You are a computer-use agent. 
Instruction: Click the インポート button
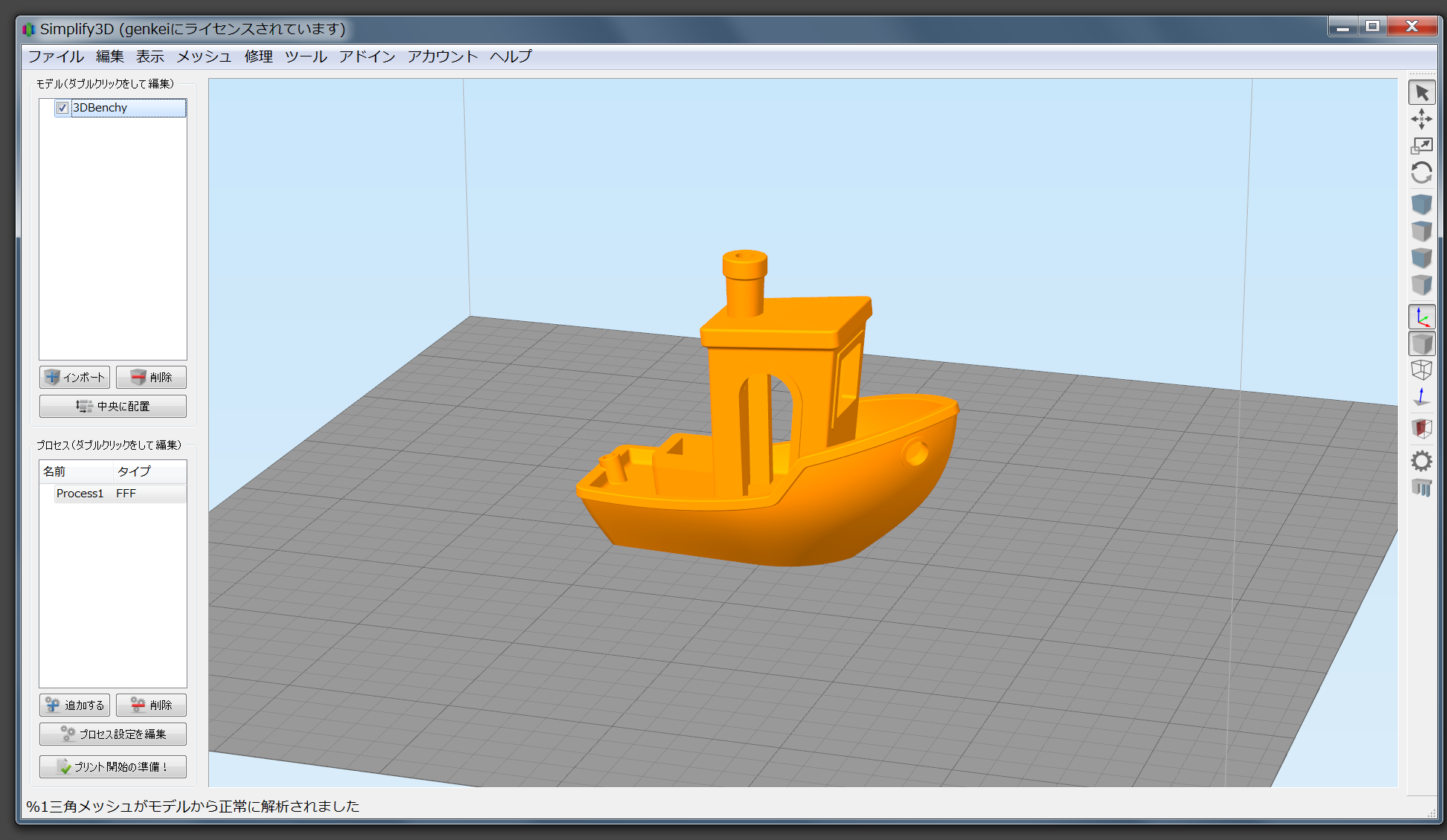(75, 378)
